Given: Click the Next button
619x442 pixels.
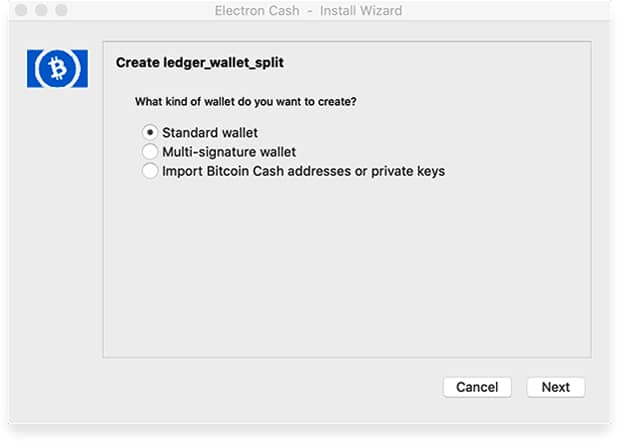Looking at the screenshot, I should pos(555,387).
